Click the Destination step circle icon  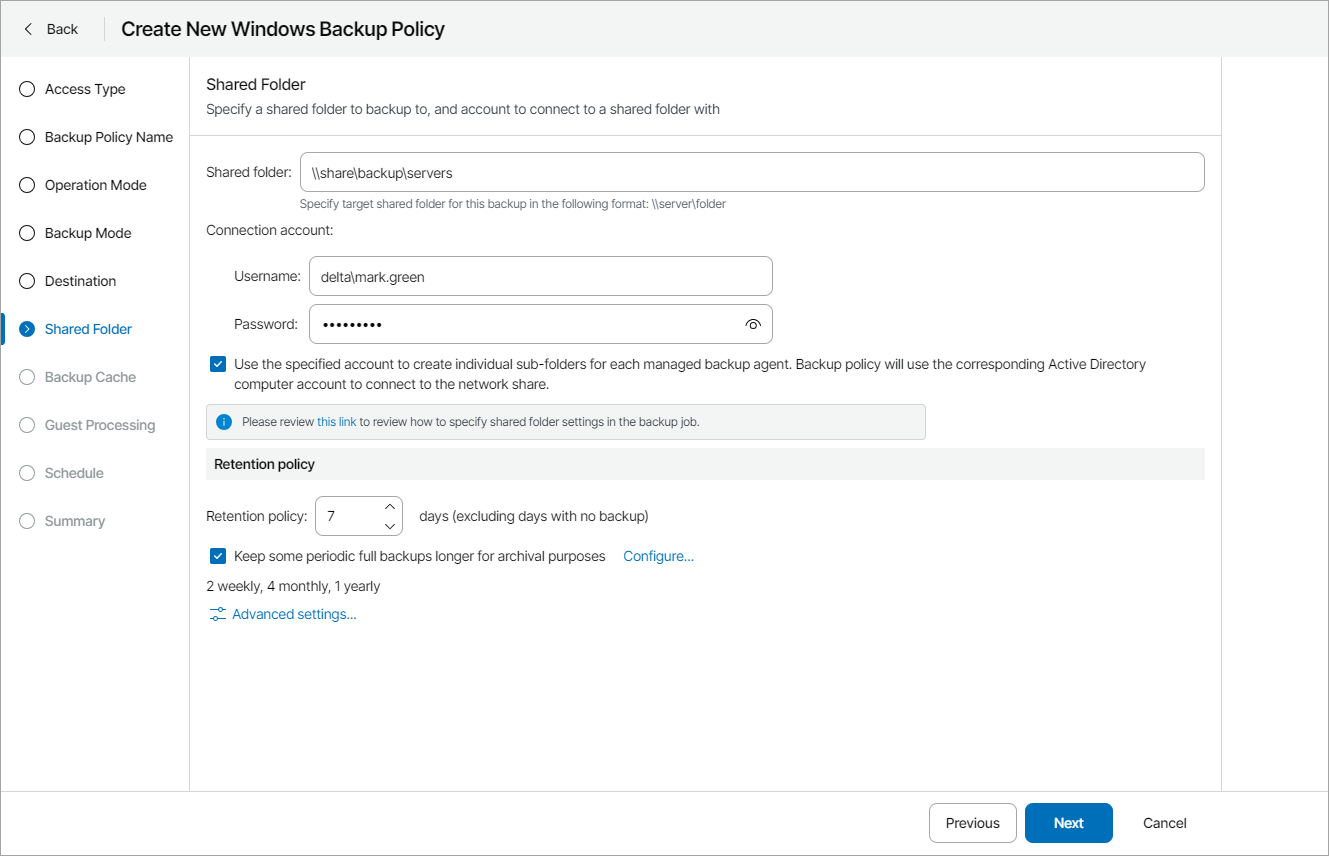27,281
